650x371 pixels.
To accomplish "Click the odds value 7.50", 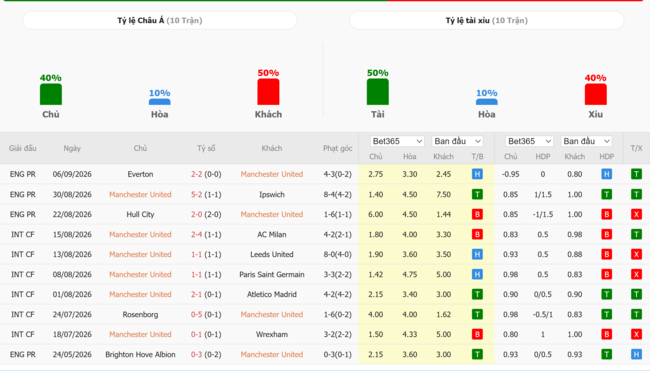I will 443,194.
